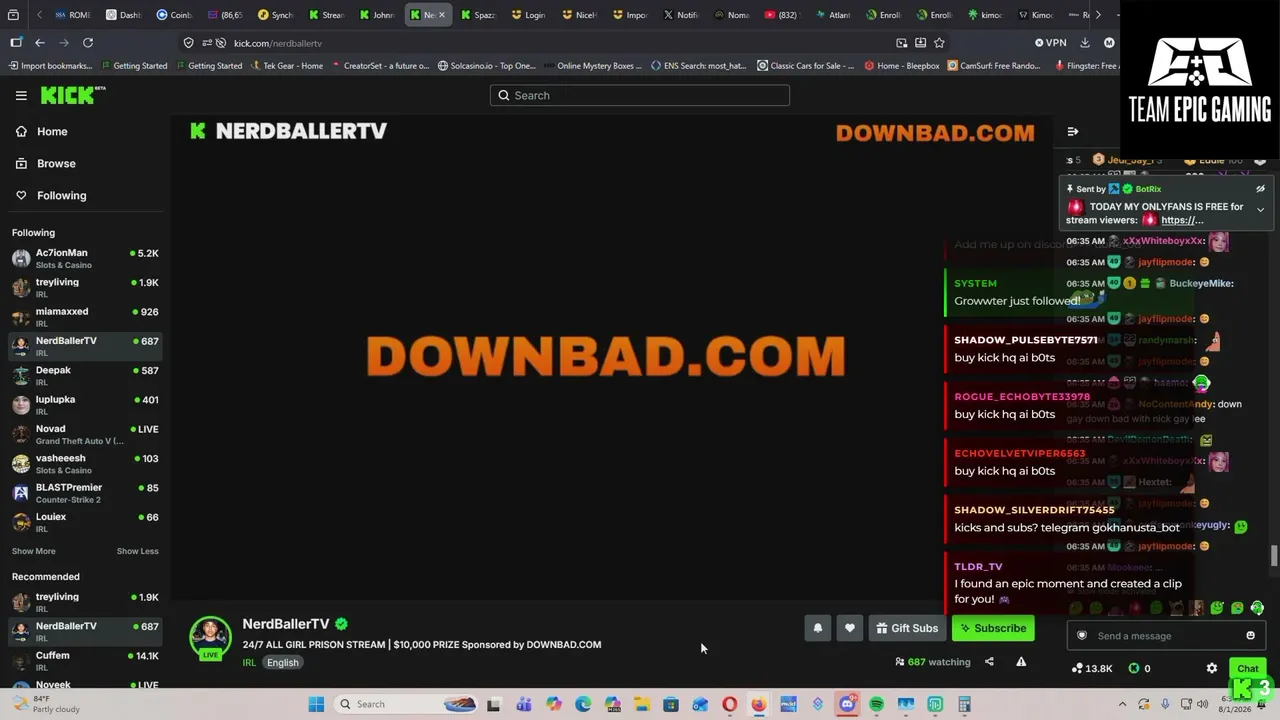Open the Windows Start menu

[x=316, y=704]
